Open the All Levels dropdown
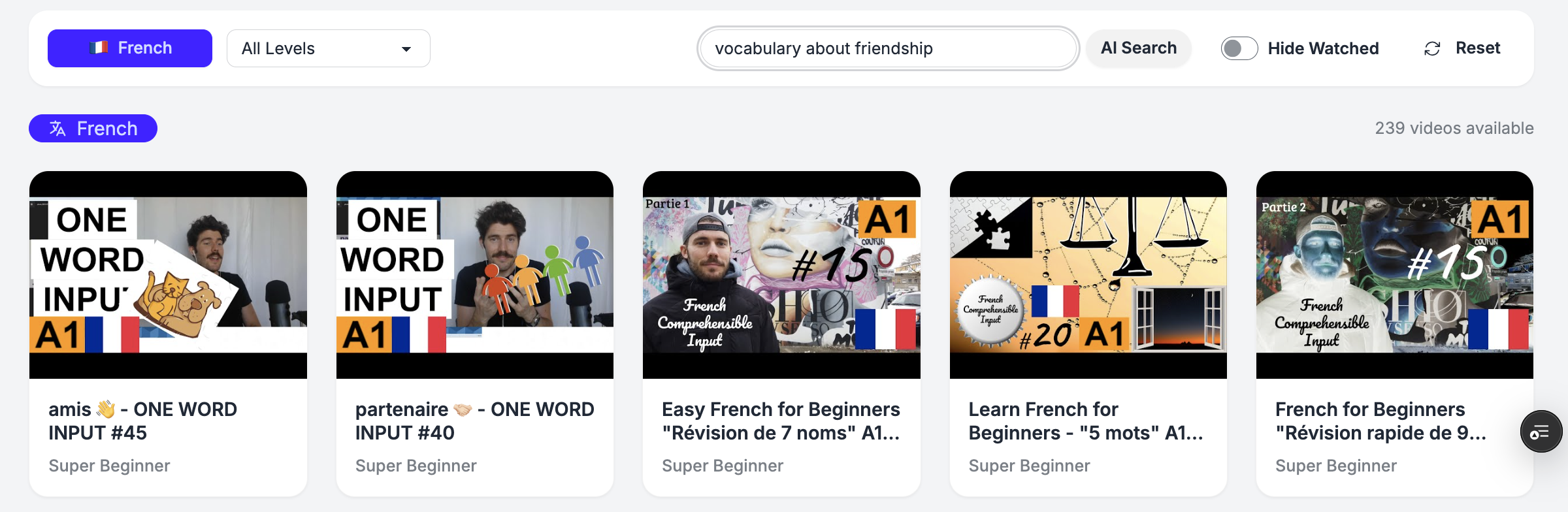The image size is (1568, 512). click(x=328, y=48)
